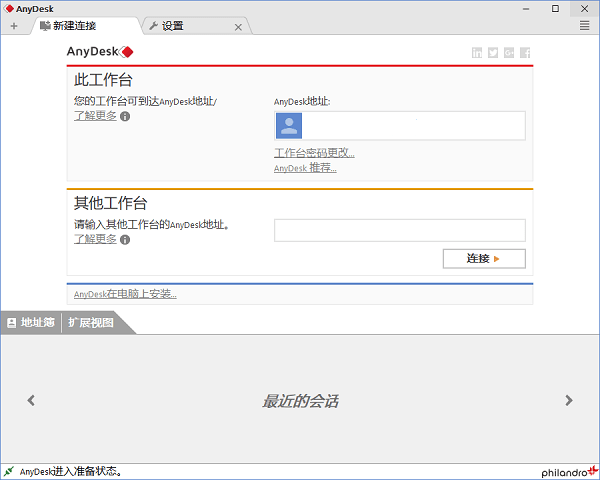
Task: Open the Google+ share icon
Action: (509, 53)
